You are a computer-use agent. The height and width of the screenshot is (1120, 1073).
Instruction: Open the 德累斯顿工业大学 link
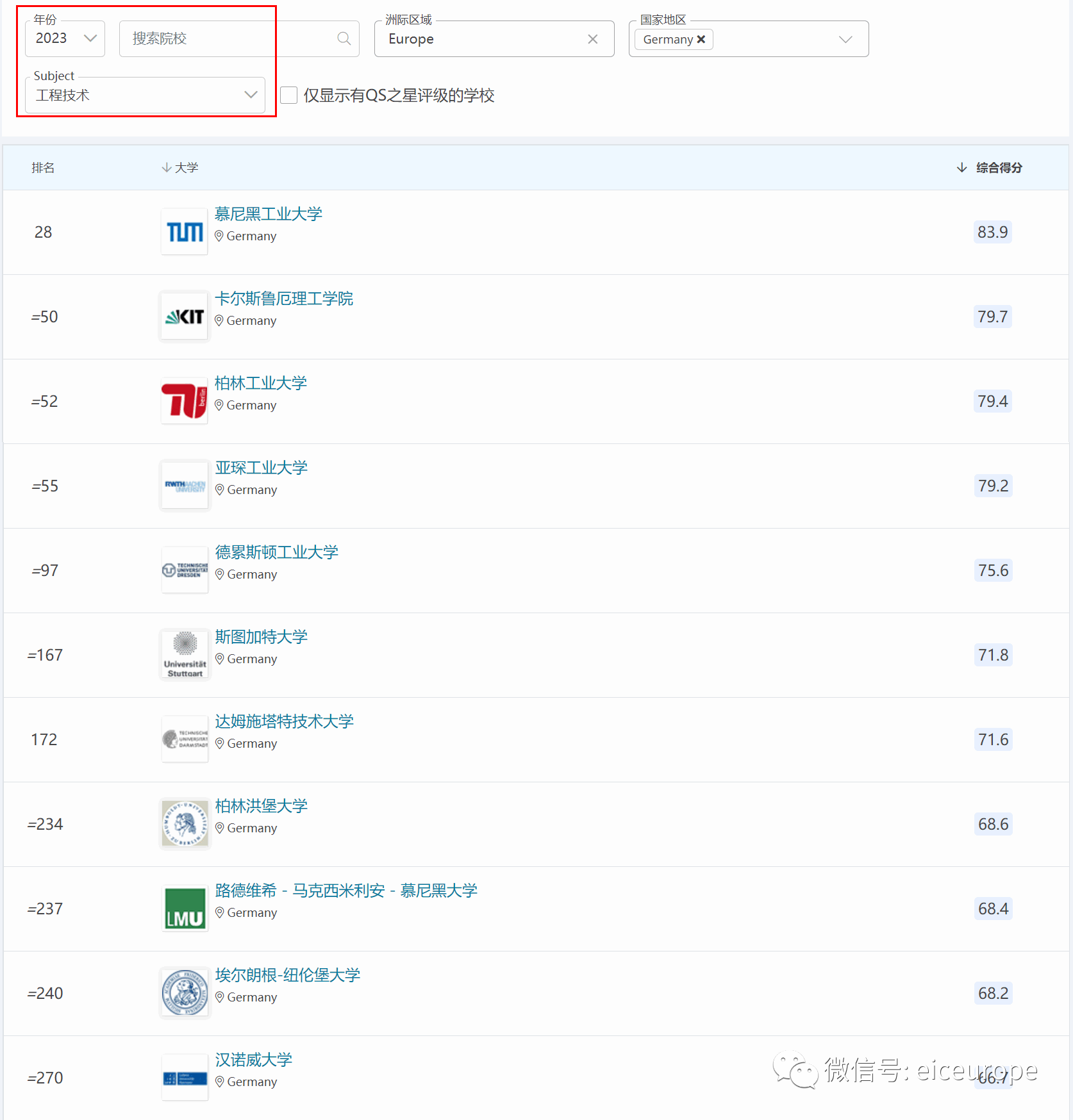point(276,552)
